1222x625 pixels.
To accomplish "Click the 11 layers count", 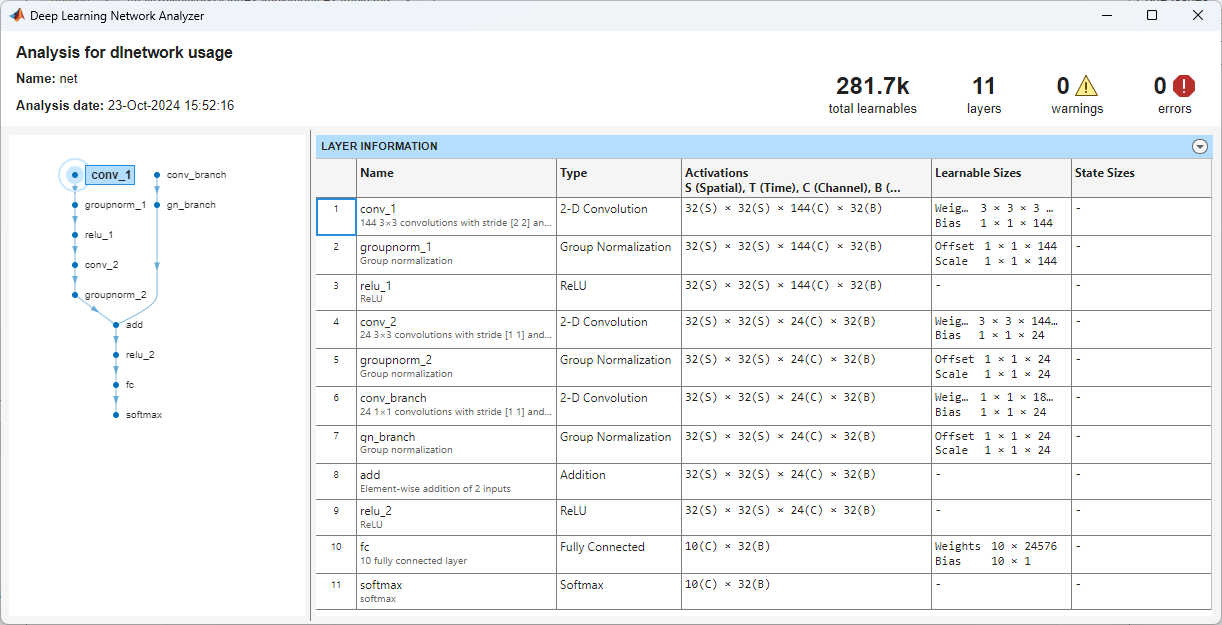I will click(984, 87).
